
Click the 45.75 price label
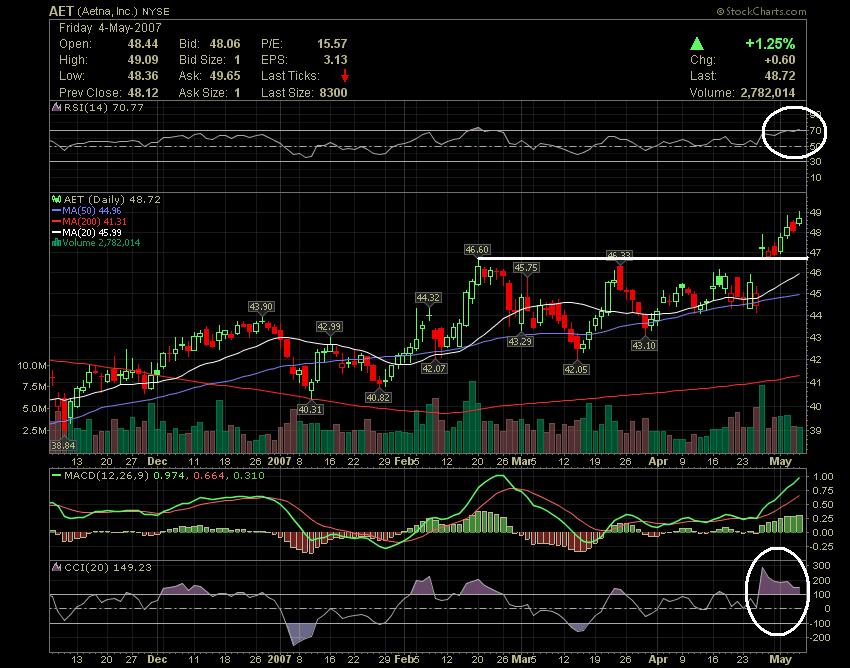click(x=526, y=267)
